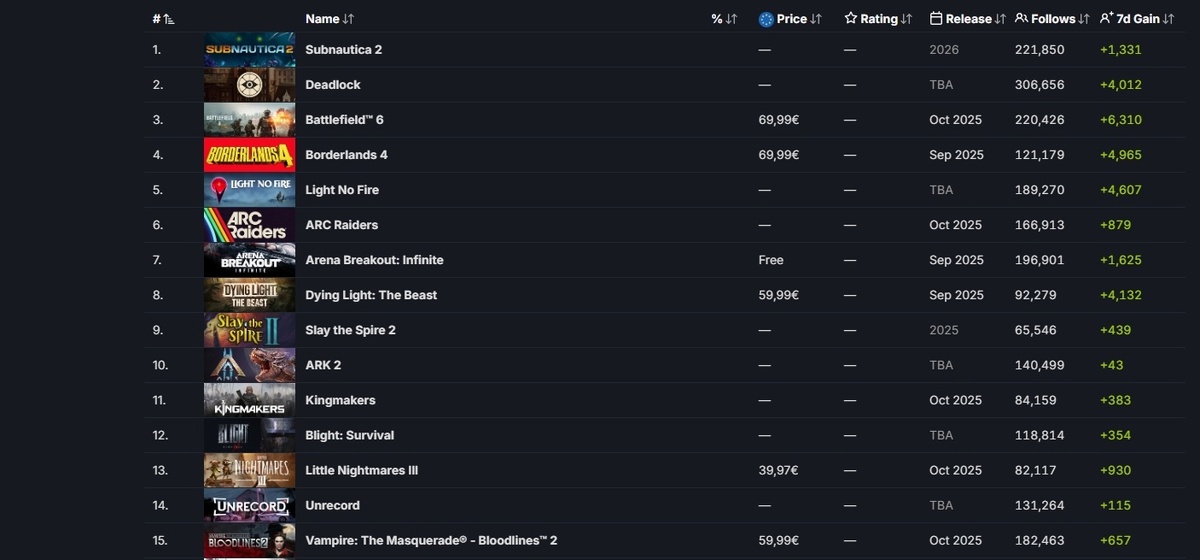The width and height of the screenshot is (1200, 560).
Task: Click ARK 2 weekly gain +43
Action: 1112,365
